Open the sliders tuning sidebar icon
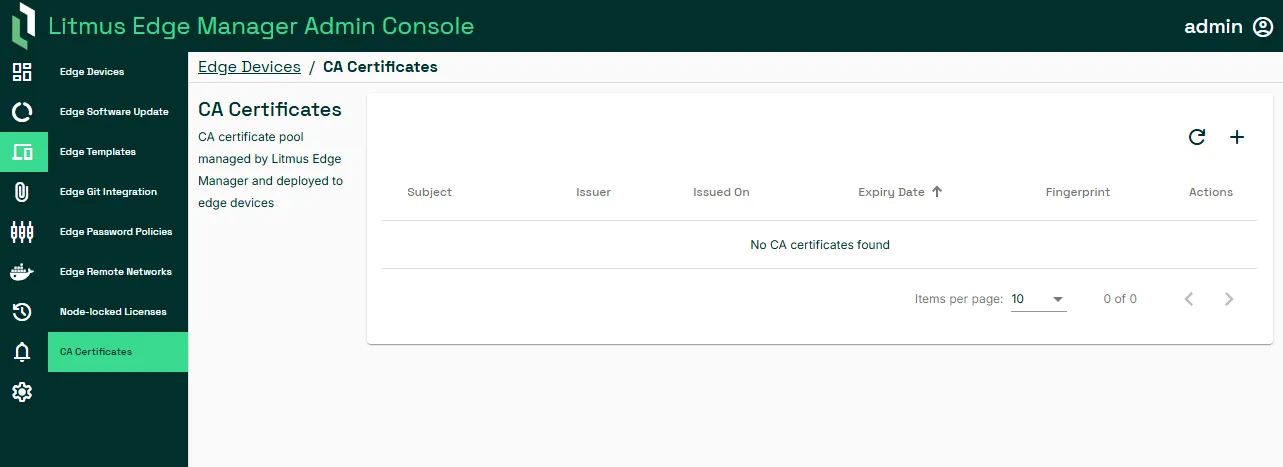This screenshot has width=1283, height=467. (22, 232)
